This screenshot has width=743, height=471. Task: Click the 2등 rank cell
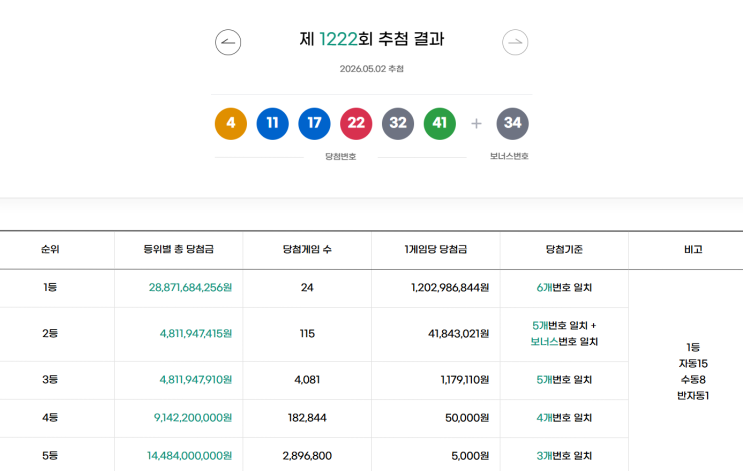point(50,334)
